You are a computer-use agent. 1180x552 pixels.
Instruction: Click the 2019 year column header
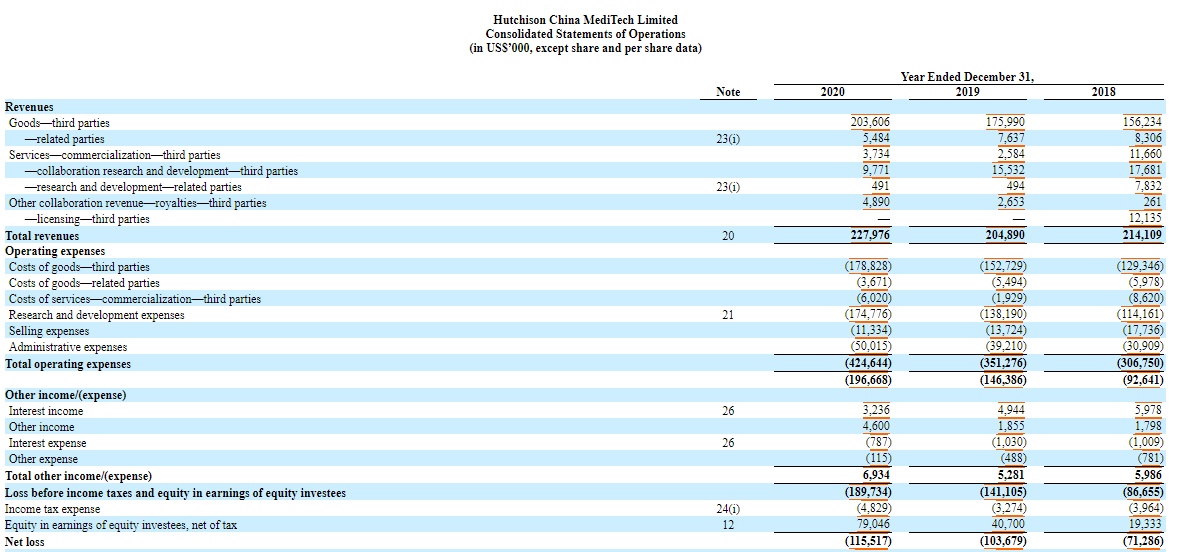pos(967,92)
